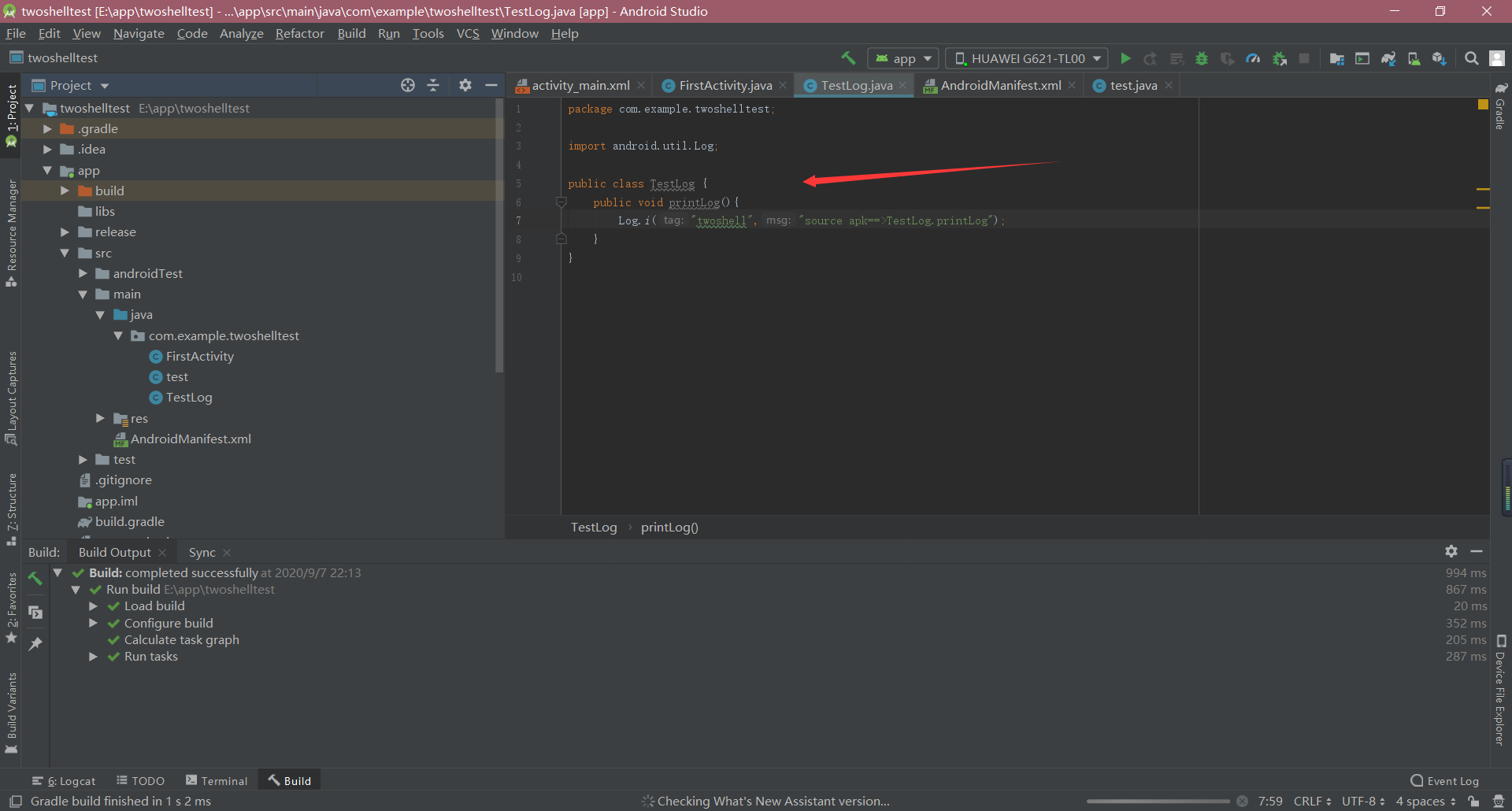
Task: Open the TODO tool window
Action: (140, 781)
